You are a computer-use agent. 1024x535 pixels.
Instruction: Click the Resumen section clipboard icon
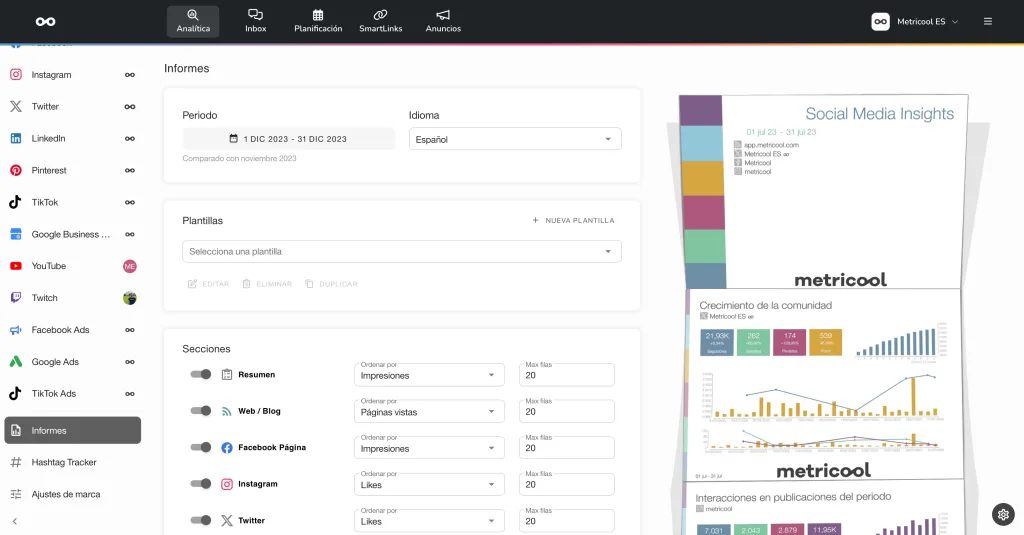[227, 374]
